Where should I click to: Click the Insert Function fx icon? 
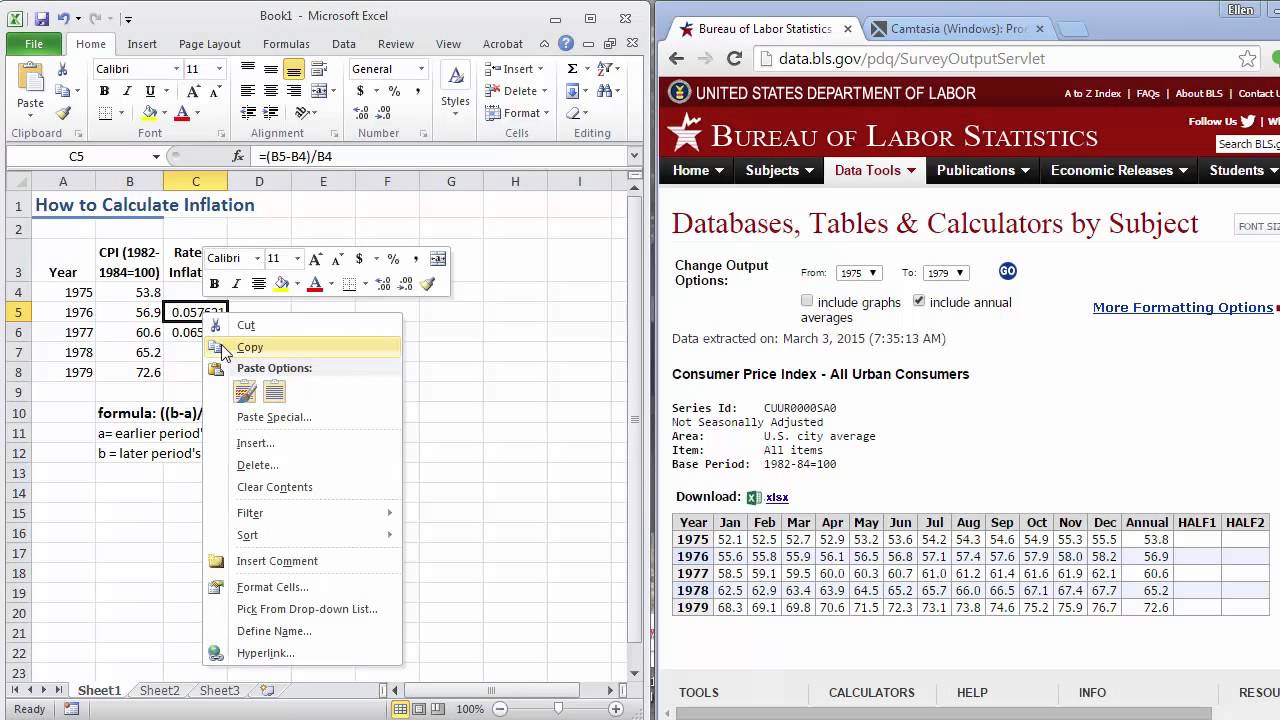coord(238,156)
